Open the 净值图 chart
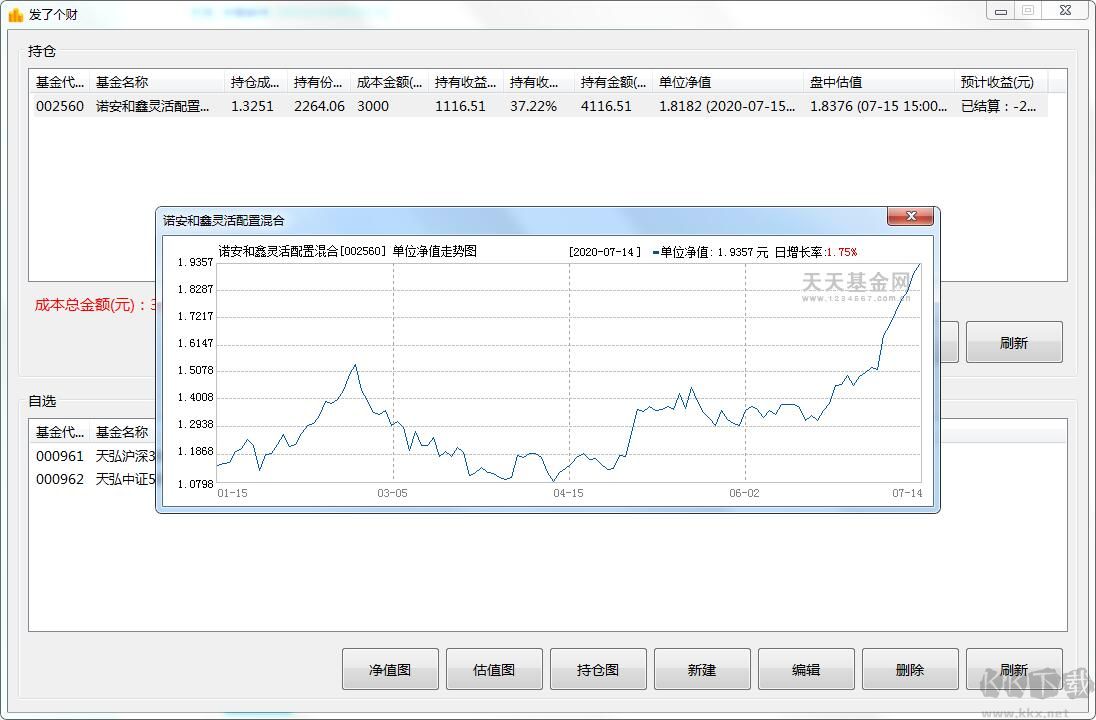The height and width of the screenshot is (720, 1096). (x=390, y=669)
